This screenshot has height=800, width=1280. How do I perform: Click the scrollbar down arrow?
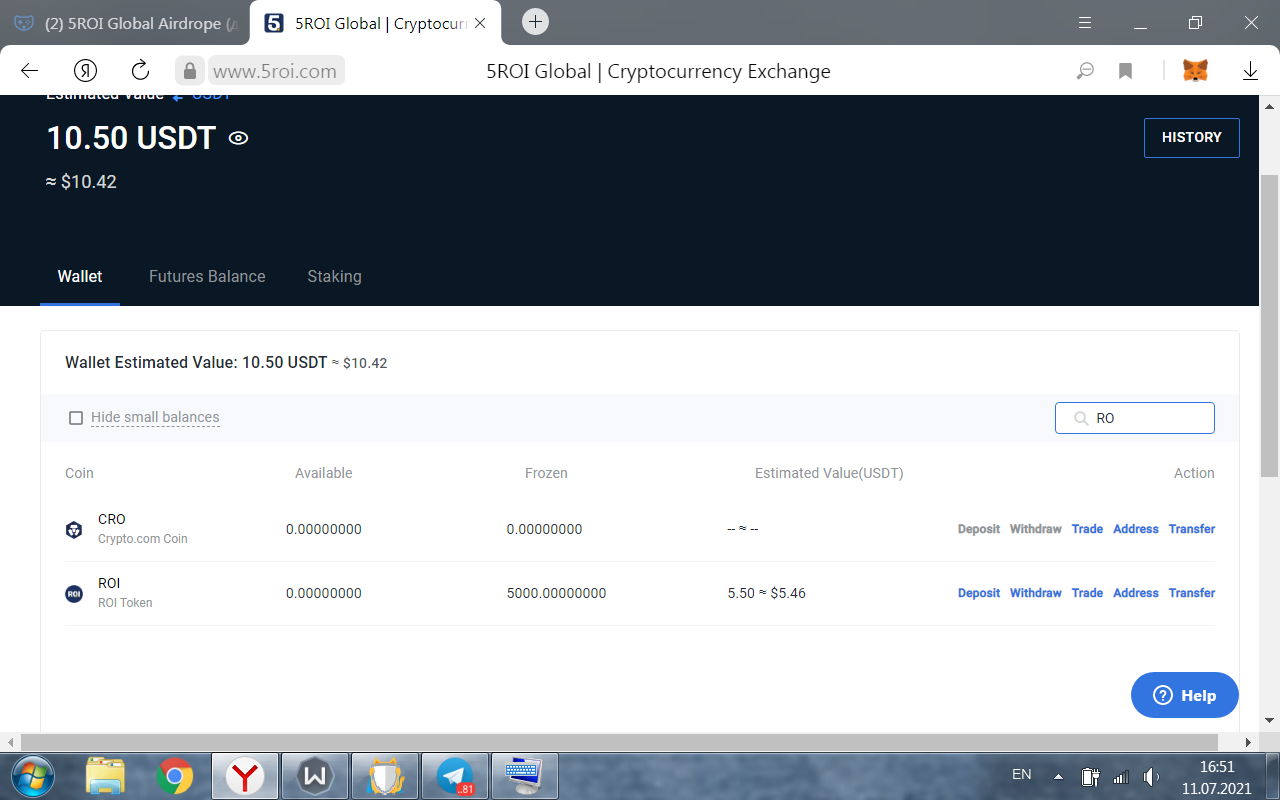pos(1269,720)
